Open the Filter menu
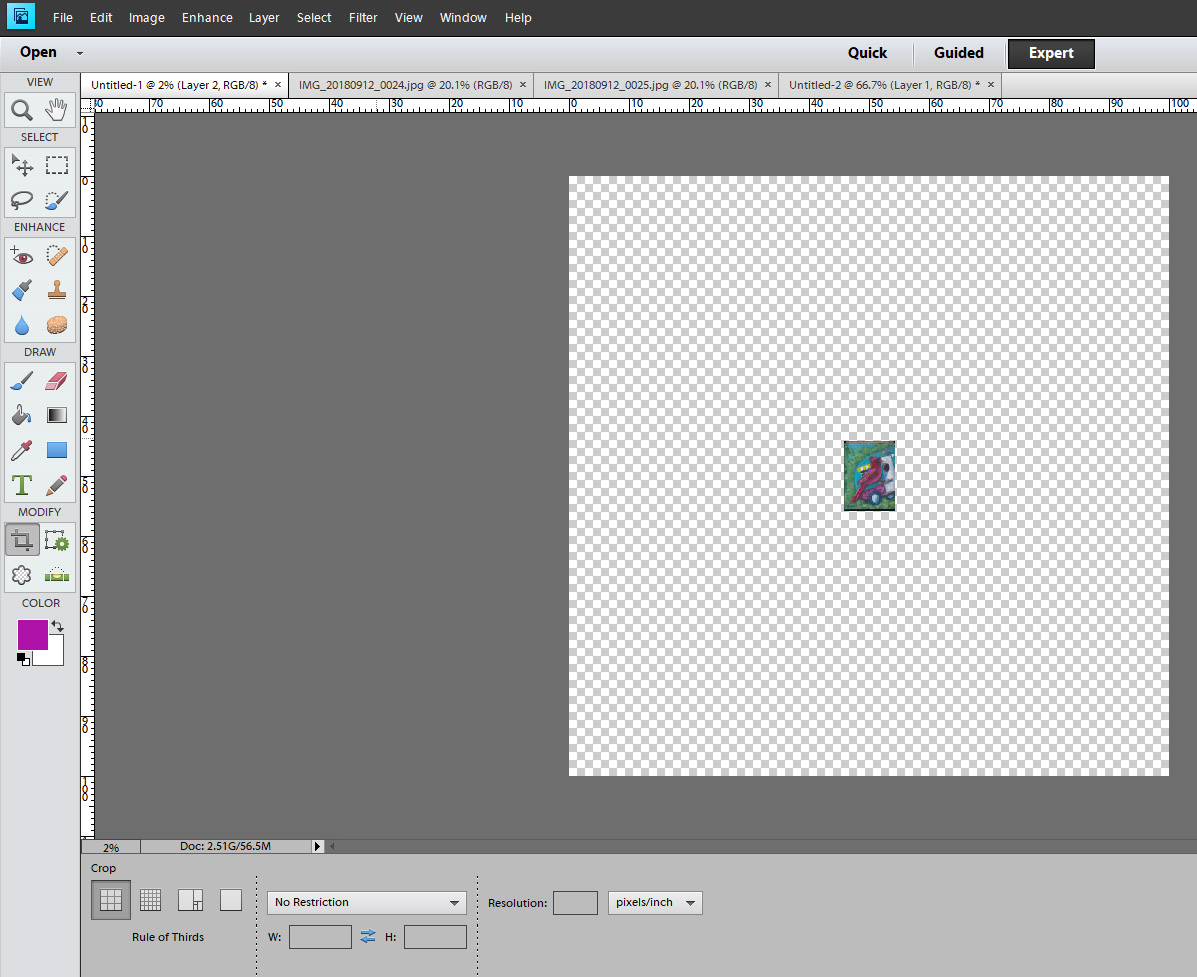This screenshot has height=977, width=1197. (x=363, y=18)
